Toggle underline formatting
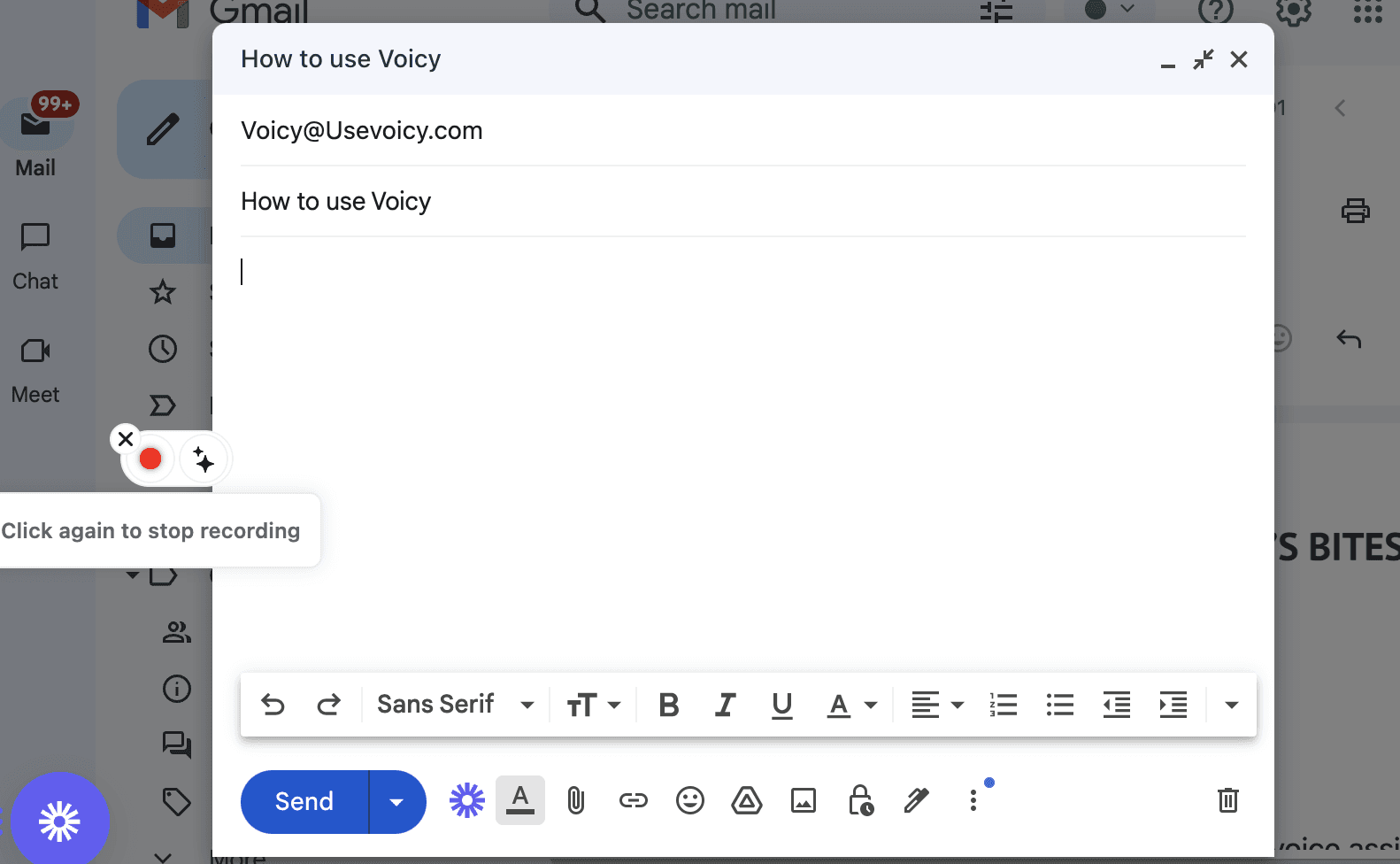This screenshot has height=864, width=1400. click(781, 706)
